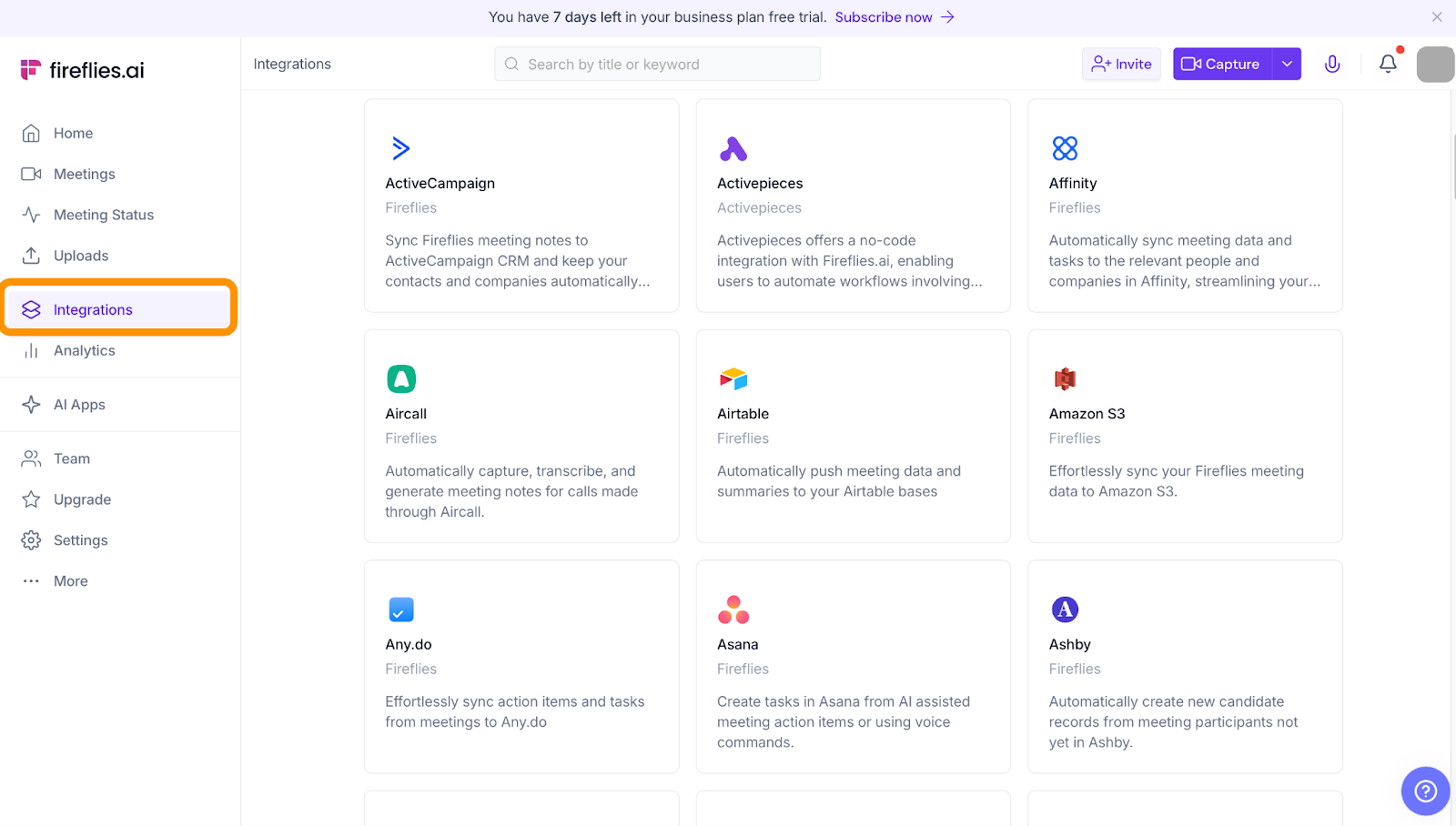
Task: Click the Amazon S3 logo icon
Action: coord(1065,378)
